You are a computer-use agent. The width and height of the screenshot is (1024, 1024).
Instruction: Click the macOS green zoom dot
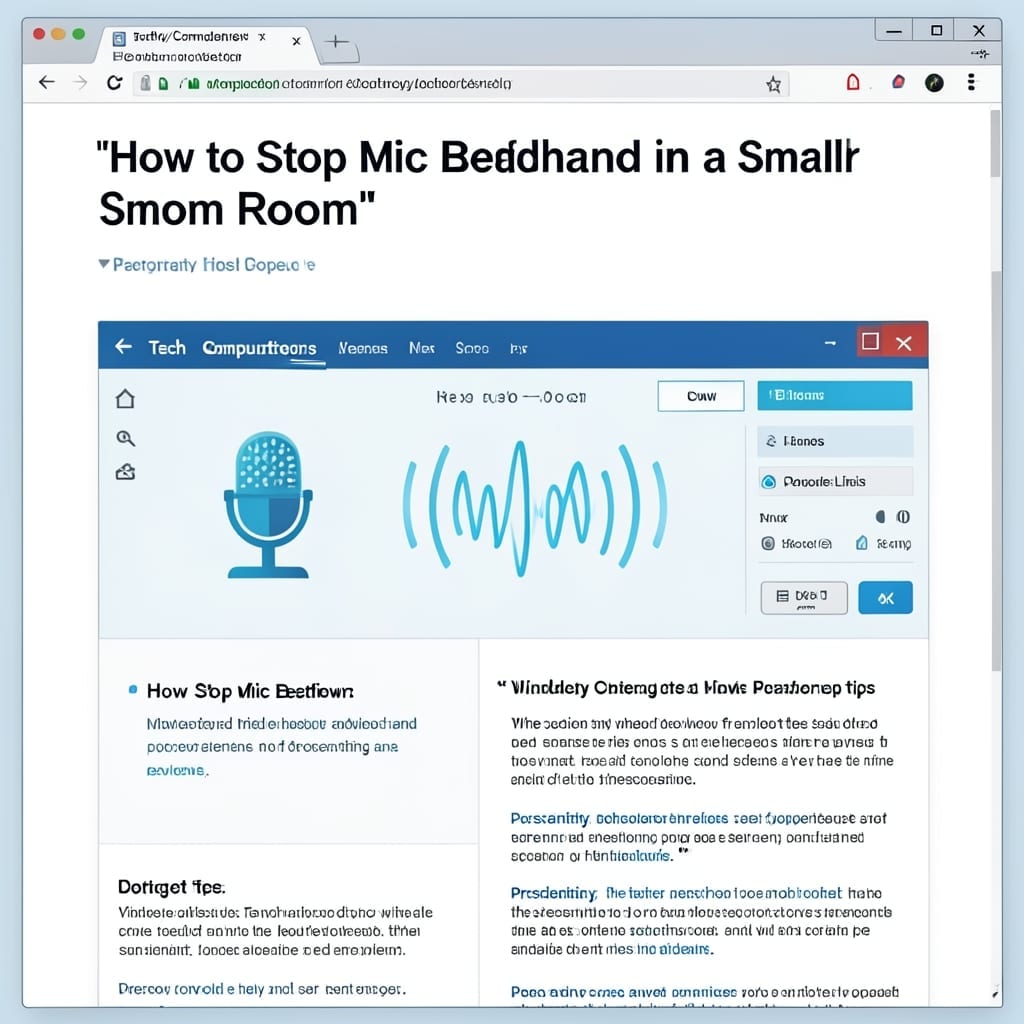[78, 34]
